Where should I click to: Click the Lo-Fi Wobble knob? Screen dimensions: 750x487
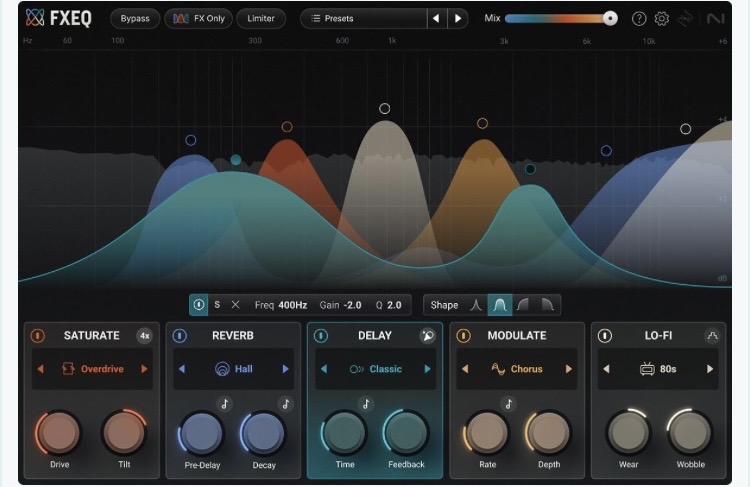pyautogui.click(x=690, y=432)
